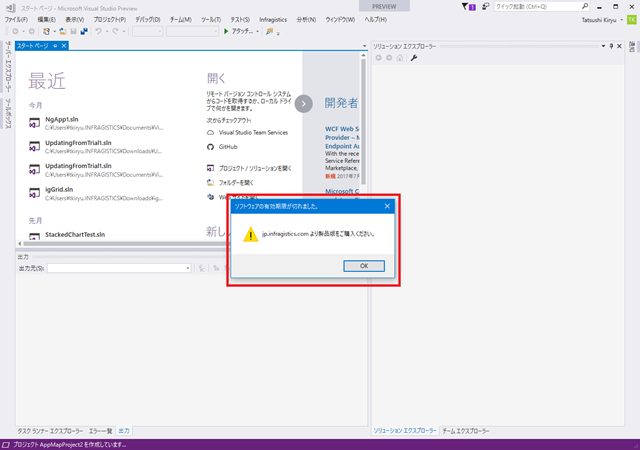Click the Navigate Backward toolbar icon
The height and width of the screenshot is (450, 640).
tap(16, 31)
